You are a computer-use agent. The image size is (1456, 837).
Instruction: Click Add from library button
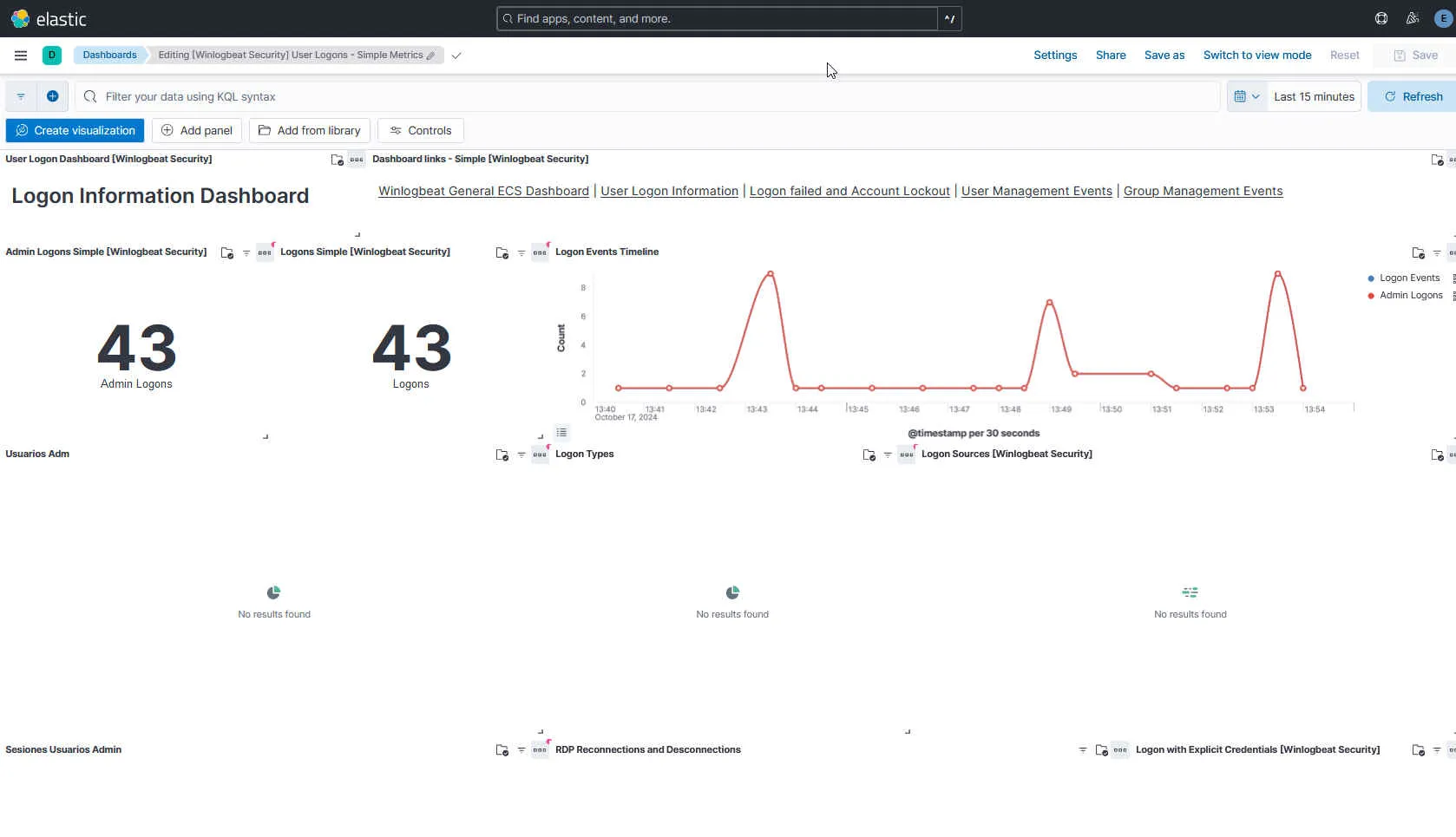click(310, 131)
